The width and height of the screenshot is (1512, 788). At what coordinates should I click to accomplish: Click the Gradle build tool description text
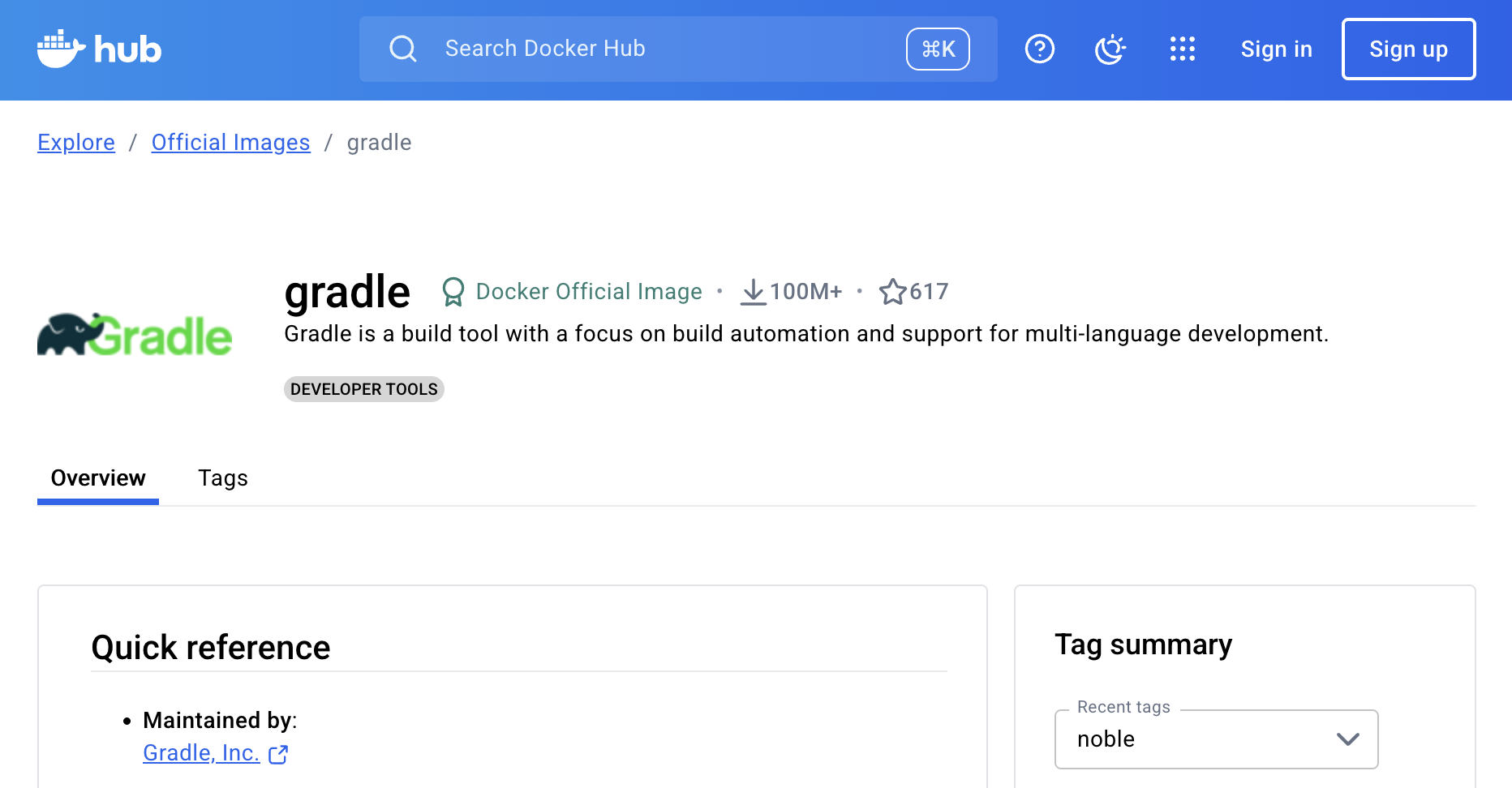(x=806, y=334)
